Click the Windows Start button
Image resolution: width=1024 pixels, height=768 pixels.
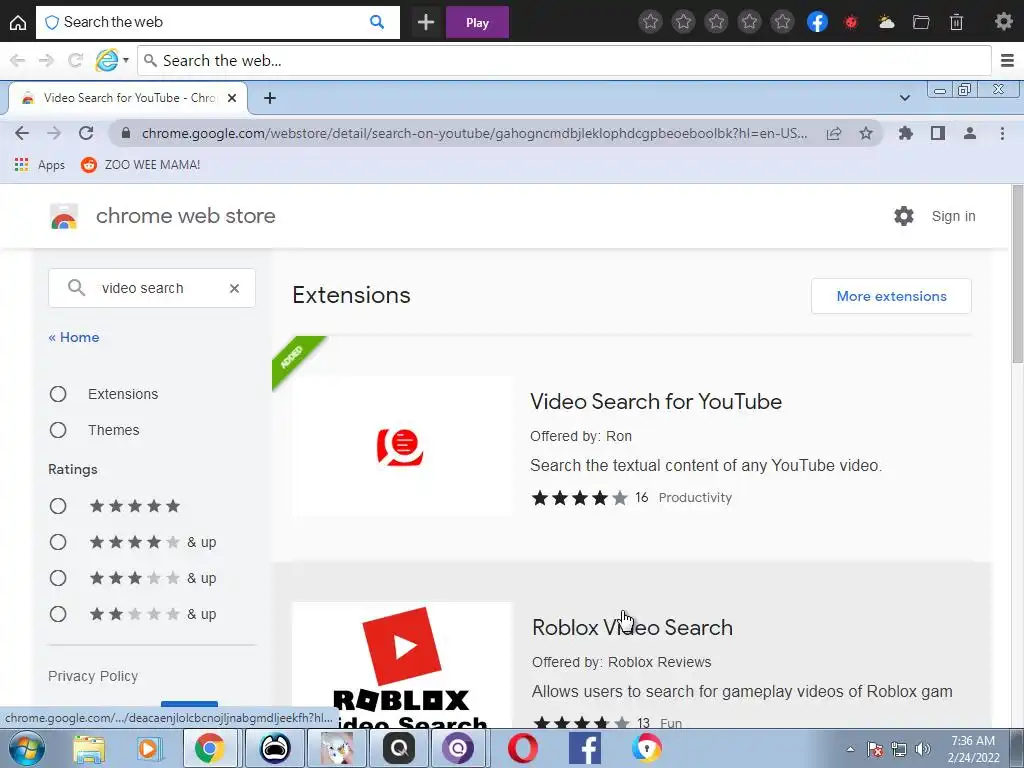[x=26, y=748]
